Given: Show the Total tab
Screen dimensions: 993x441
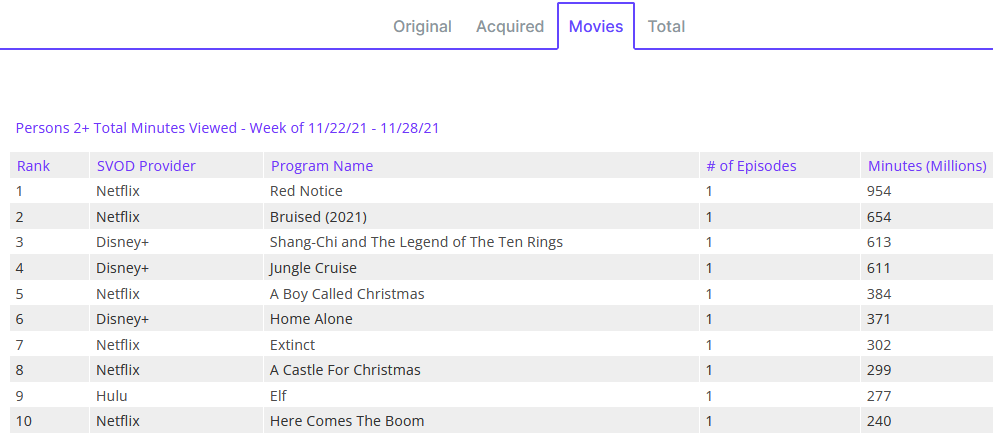Looking at the screenshot, I should click(x=666, y=27).
